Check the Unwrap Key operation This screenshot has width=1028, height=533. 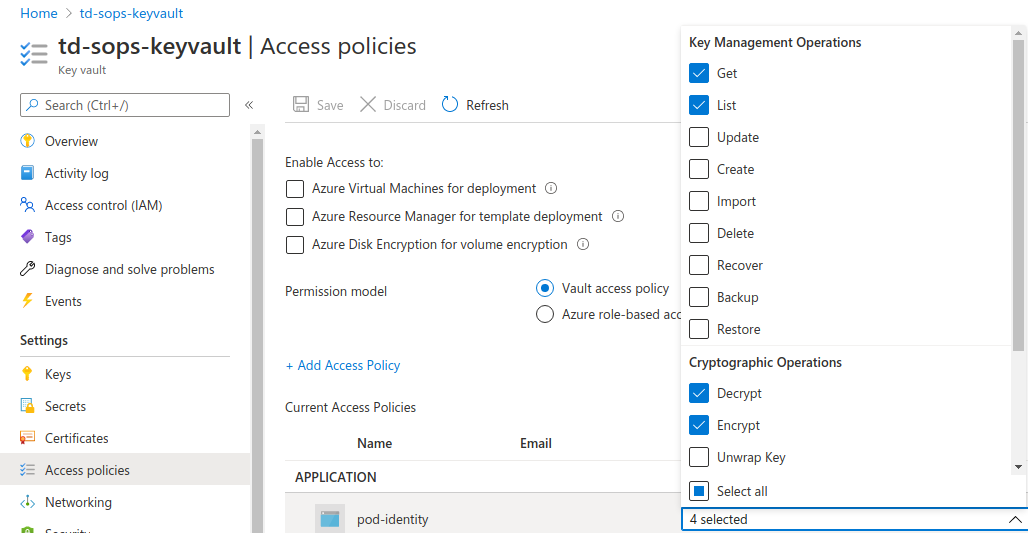click(x=699, y=457)
